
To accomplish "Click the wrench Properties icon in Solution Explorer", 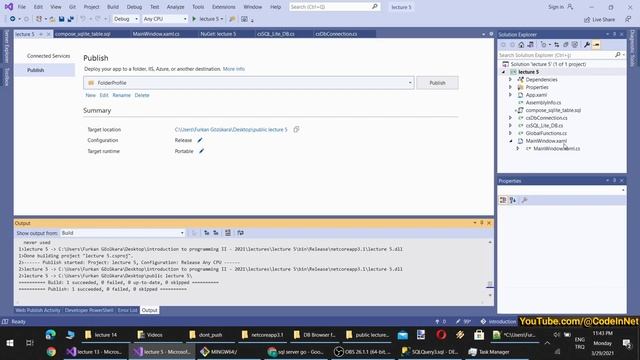I will 587,45.
